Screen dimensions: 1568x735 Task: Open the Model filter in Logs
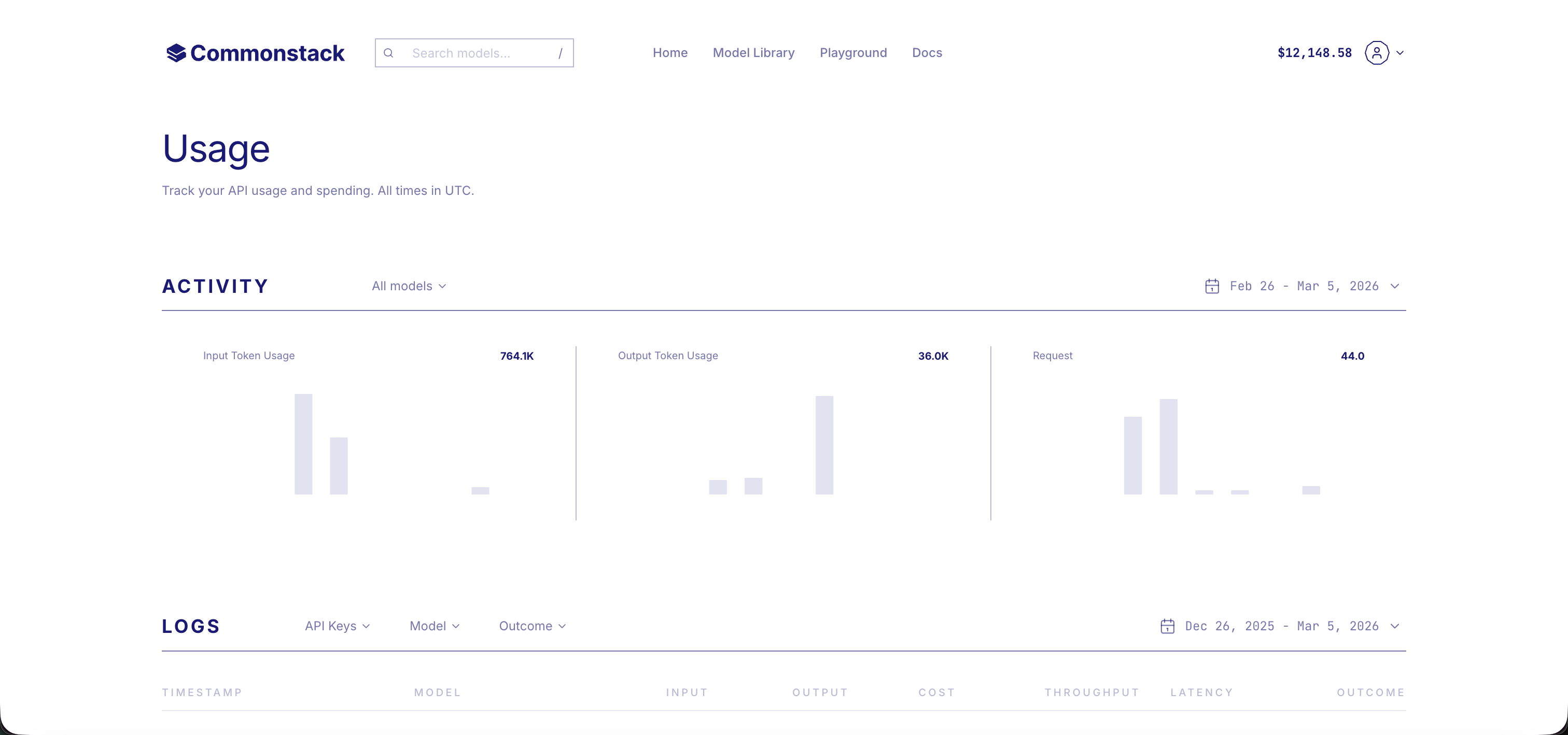point(434,626)
